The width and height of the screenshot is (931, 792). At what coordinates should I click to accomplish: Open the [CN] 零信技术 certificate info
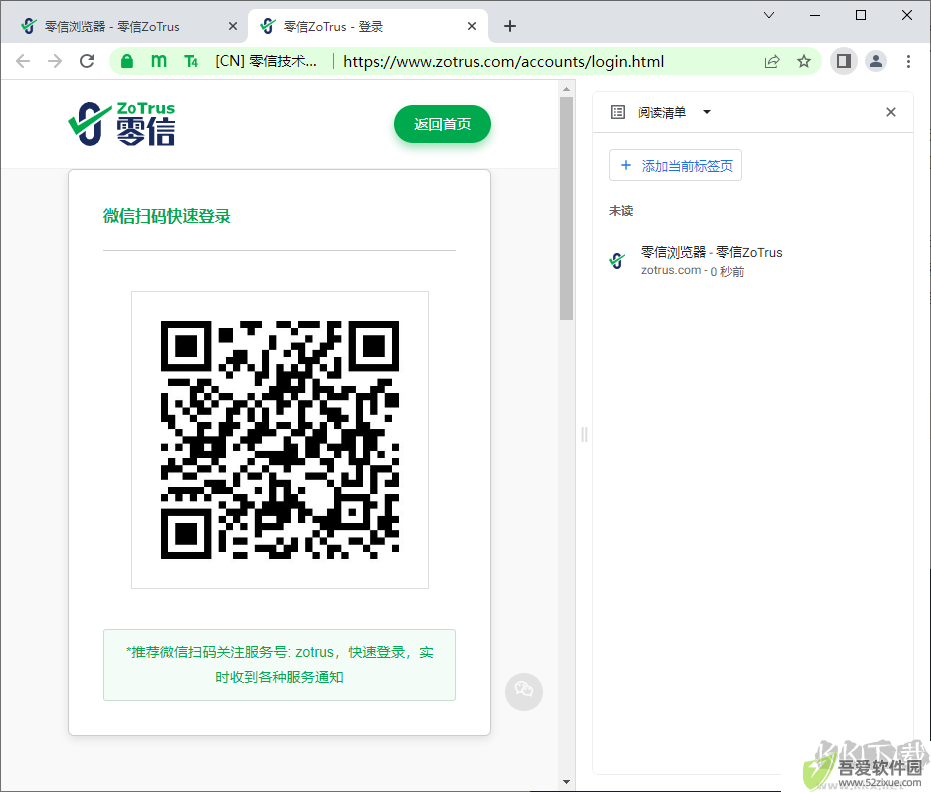[265, 61]
